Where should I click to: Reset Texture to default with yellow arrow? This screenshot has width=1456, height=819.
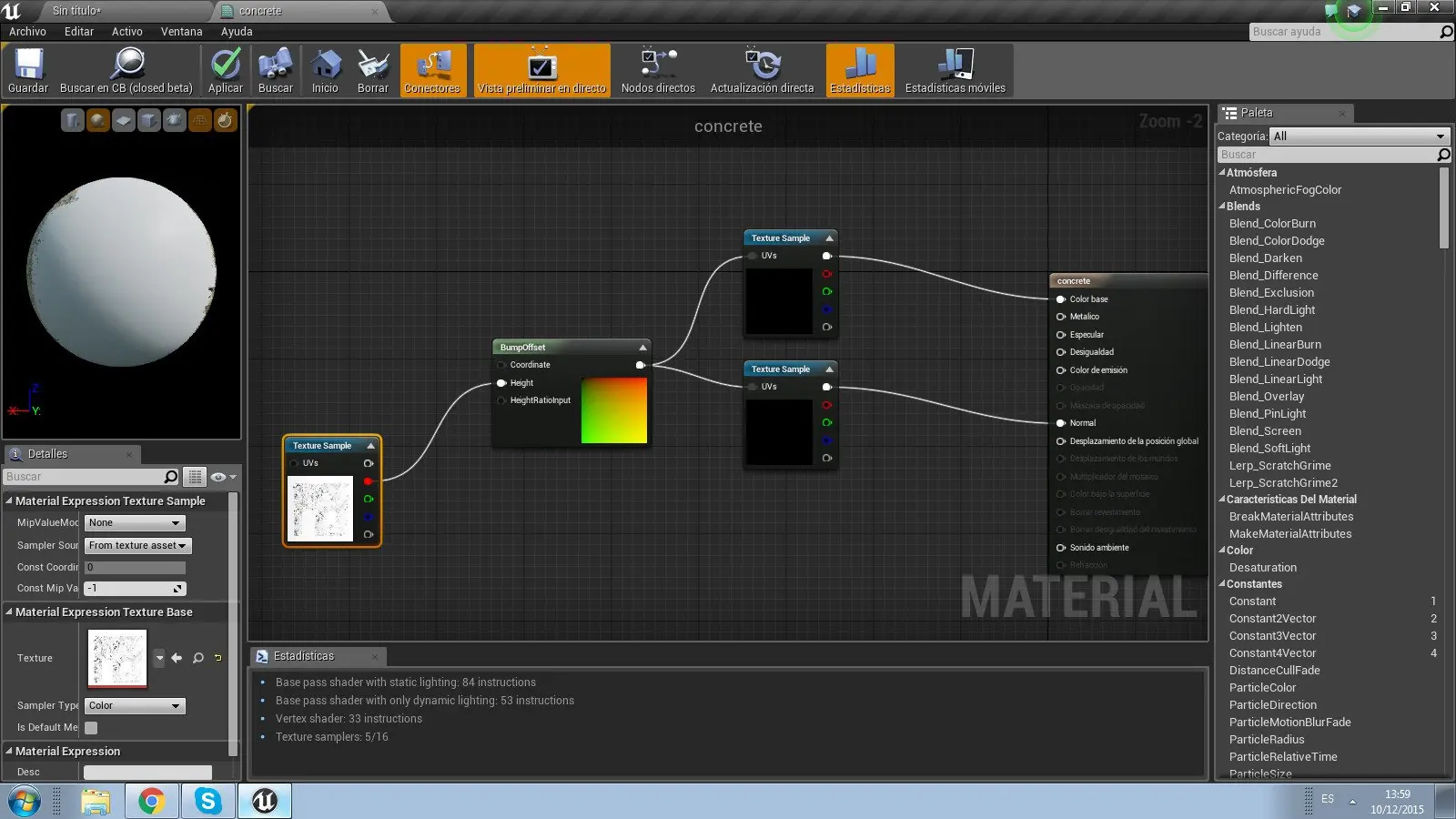[x=218, y=658]
